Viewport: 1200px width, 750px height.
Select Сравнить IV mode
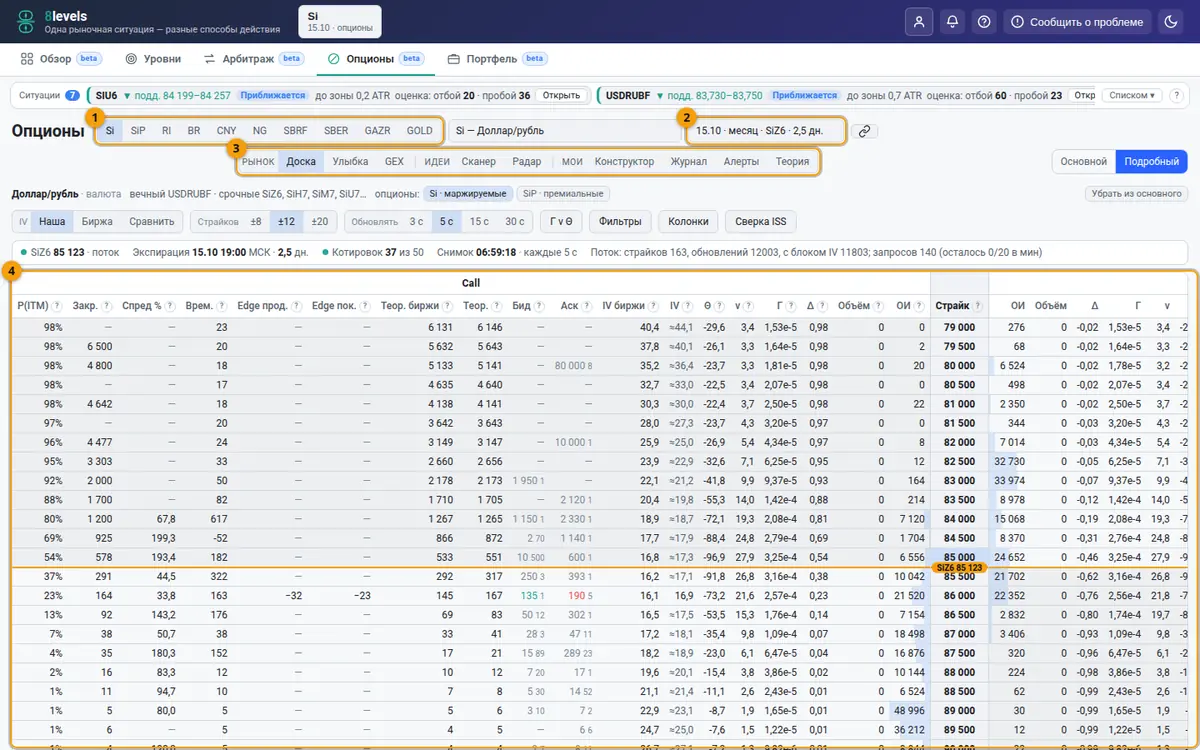pos(151,221)
